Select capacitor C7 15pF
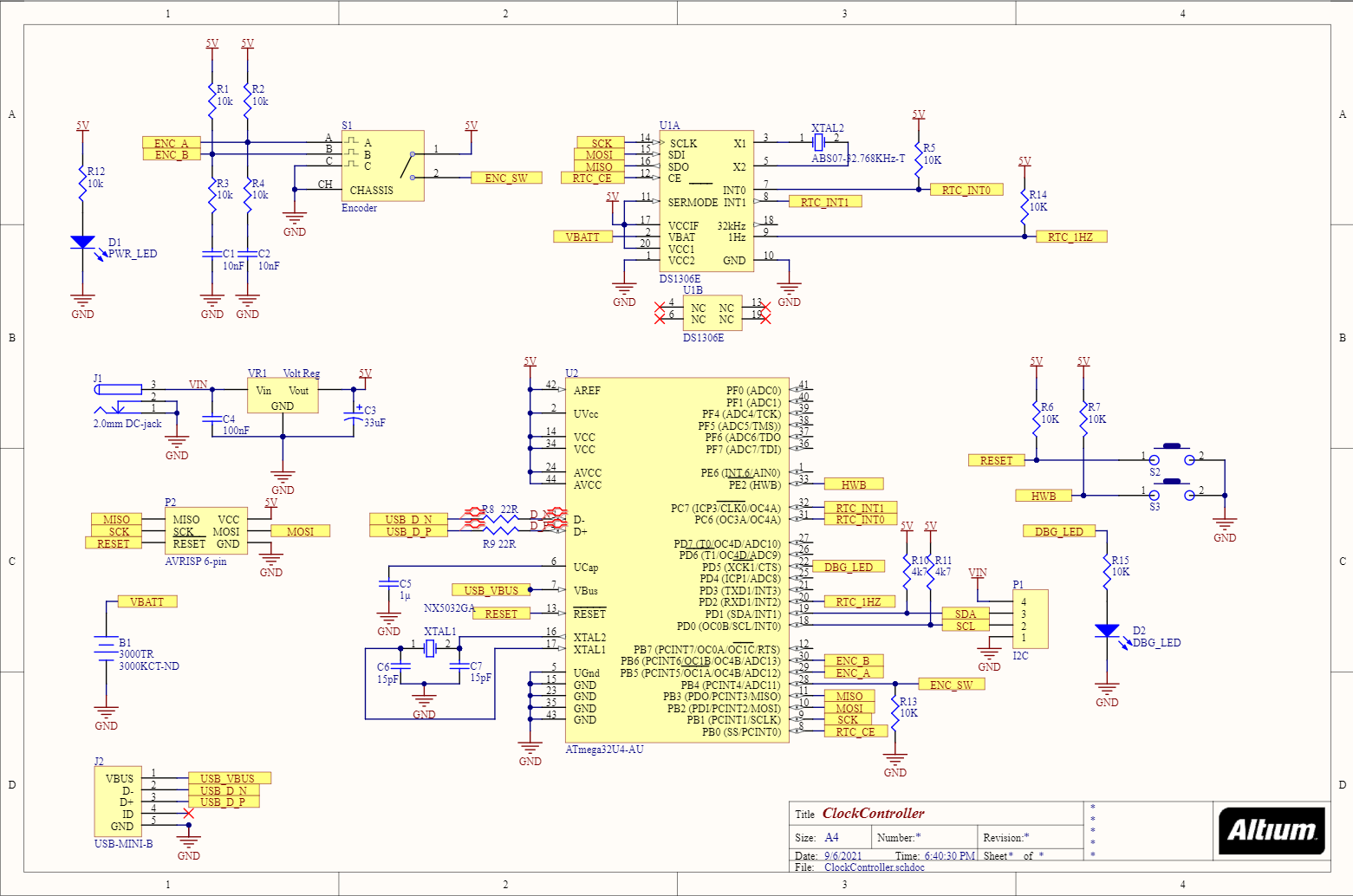The height and width of the screenshot is (896, 1353). 459,666
